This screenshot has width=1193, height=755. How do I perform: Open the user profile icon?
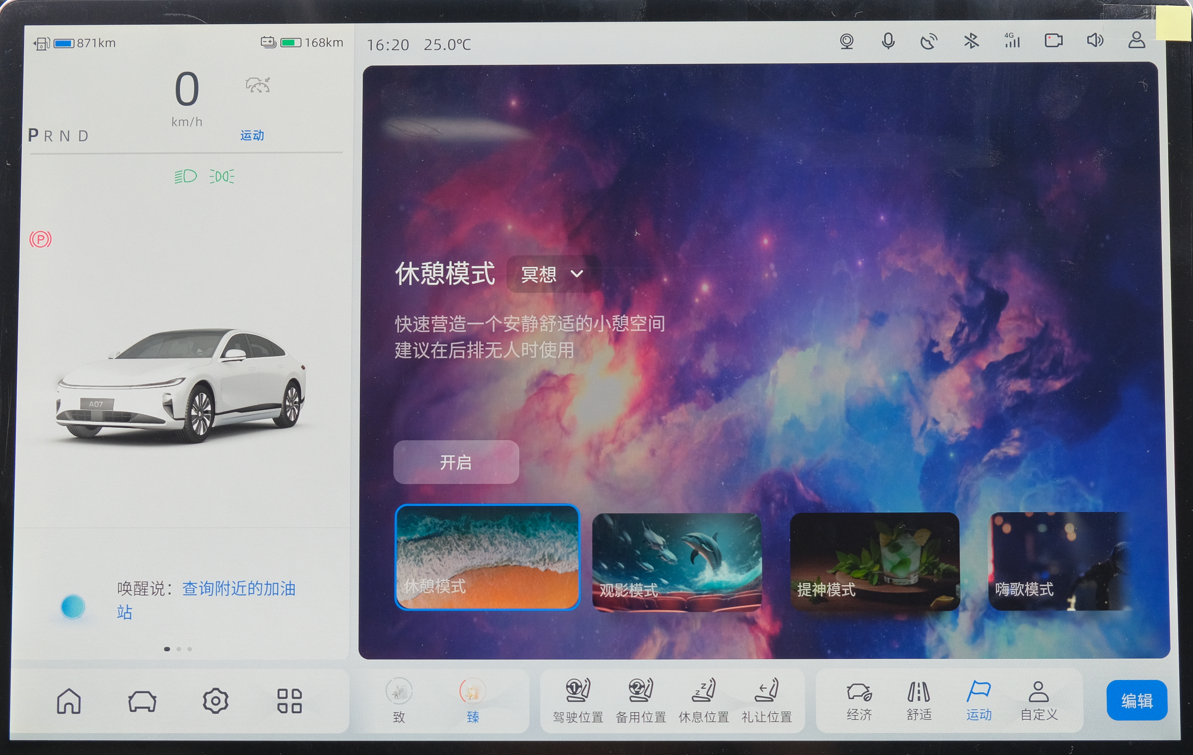[1137, 41]
